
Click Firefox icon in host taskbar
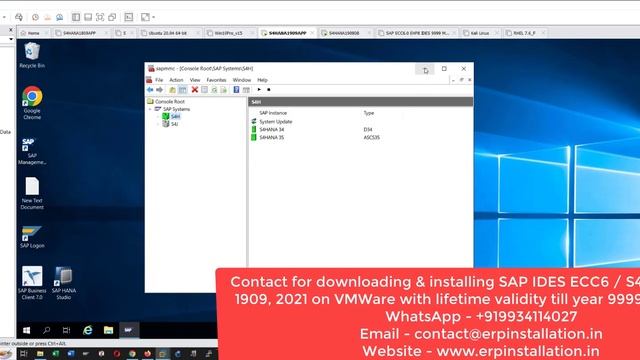[147, 354]
